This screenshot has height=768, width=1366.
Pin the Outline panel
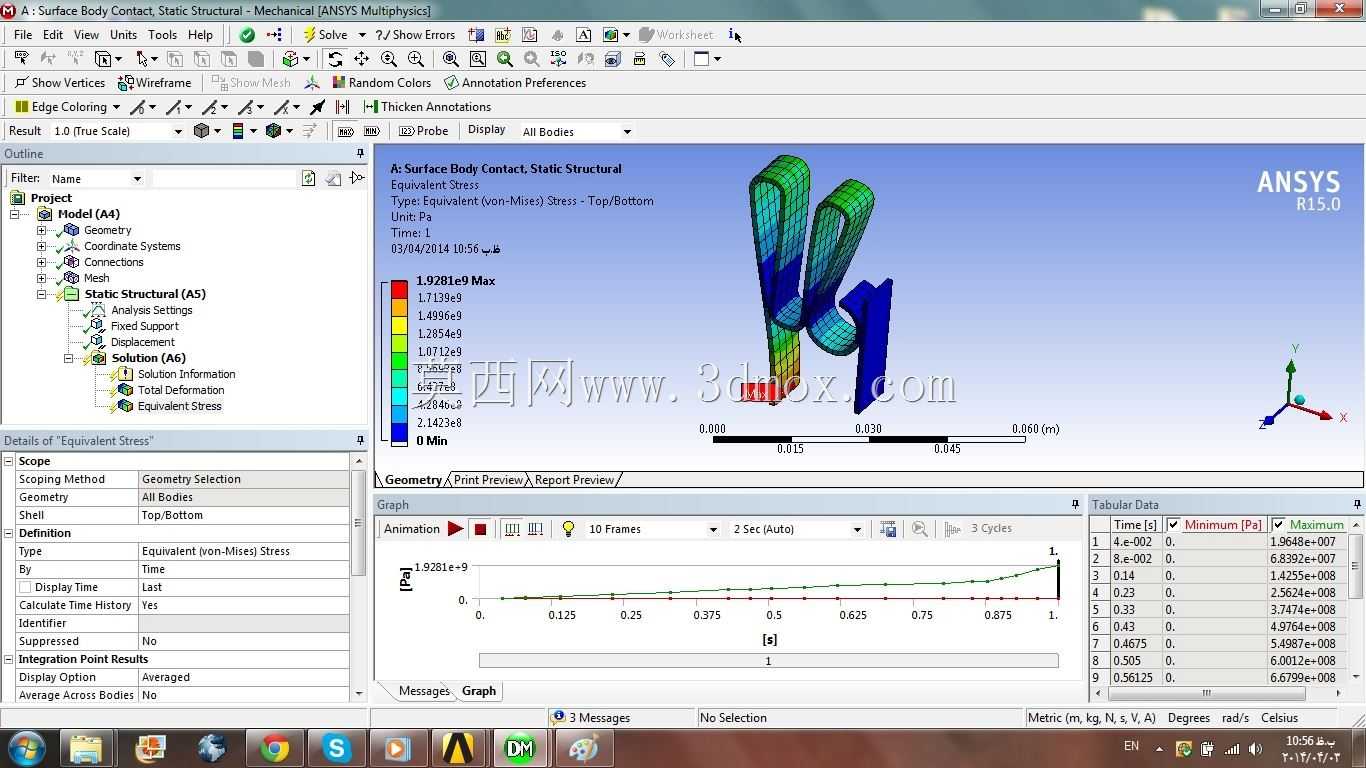360,154
